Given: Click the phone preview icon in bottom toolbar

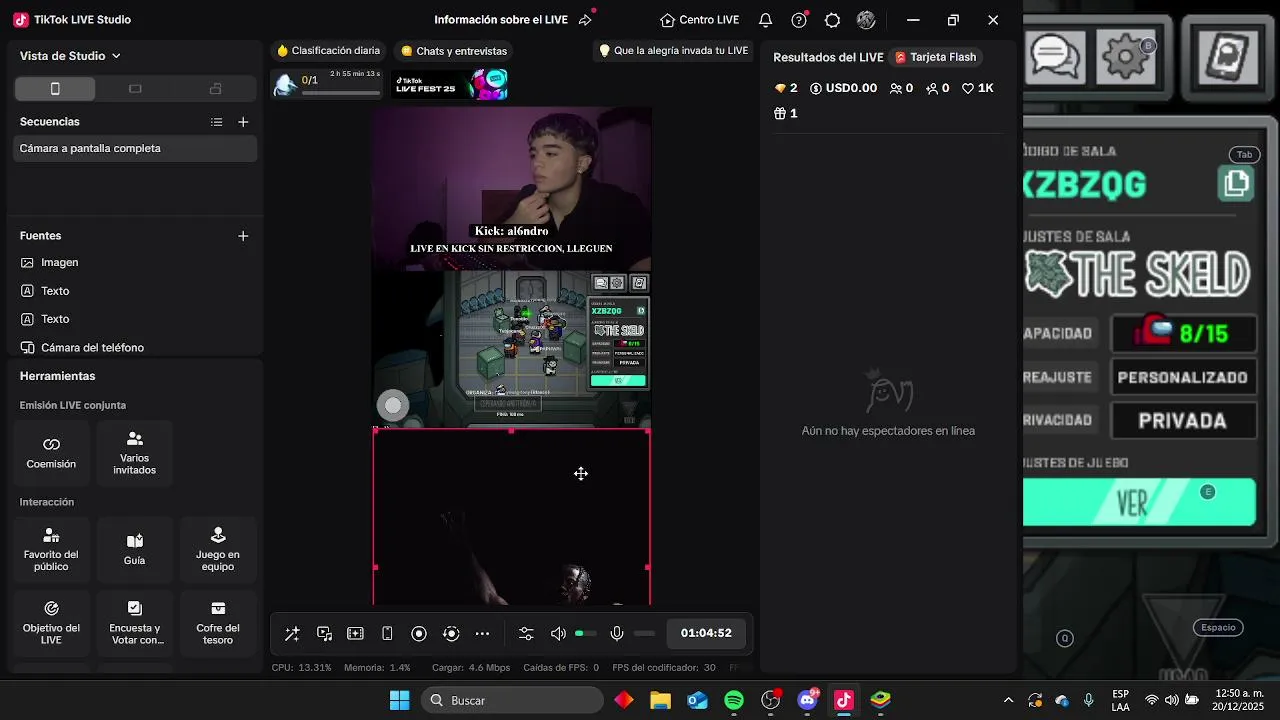Looking at the screenshot, I should [387, 633].
